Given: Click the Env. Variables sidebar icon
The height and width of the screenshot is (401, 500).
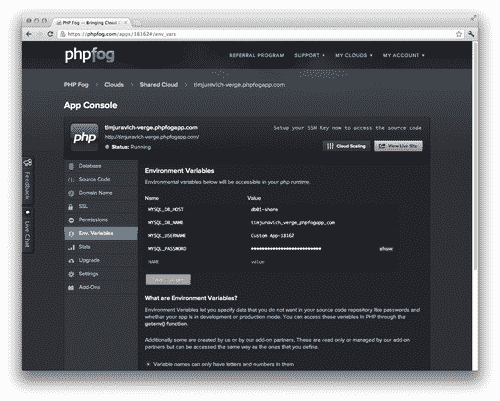Looking at the screenshot, I should click(71, 234).
